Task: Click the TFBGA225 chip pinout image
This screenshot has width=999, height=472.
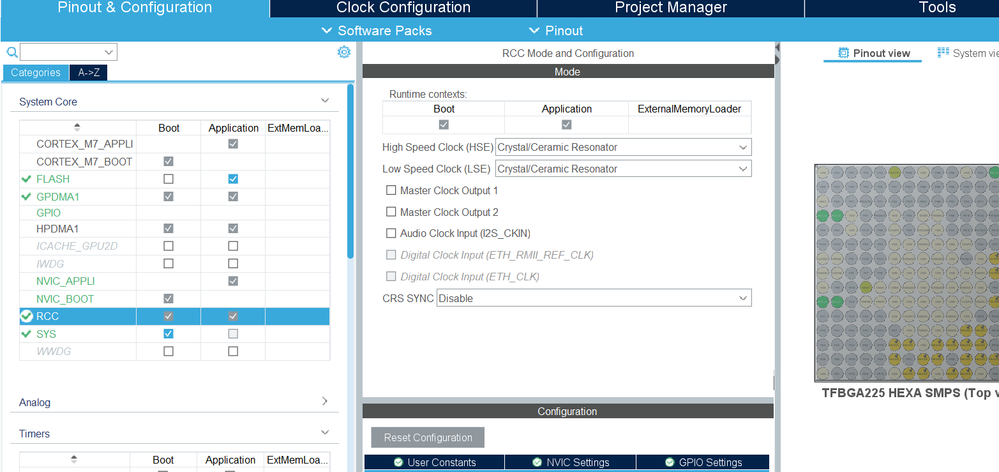Action: click(907, 273)
